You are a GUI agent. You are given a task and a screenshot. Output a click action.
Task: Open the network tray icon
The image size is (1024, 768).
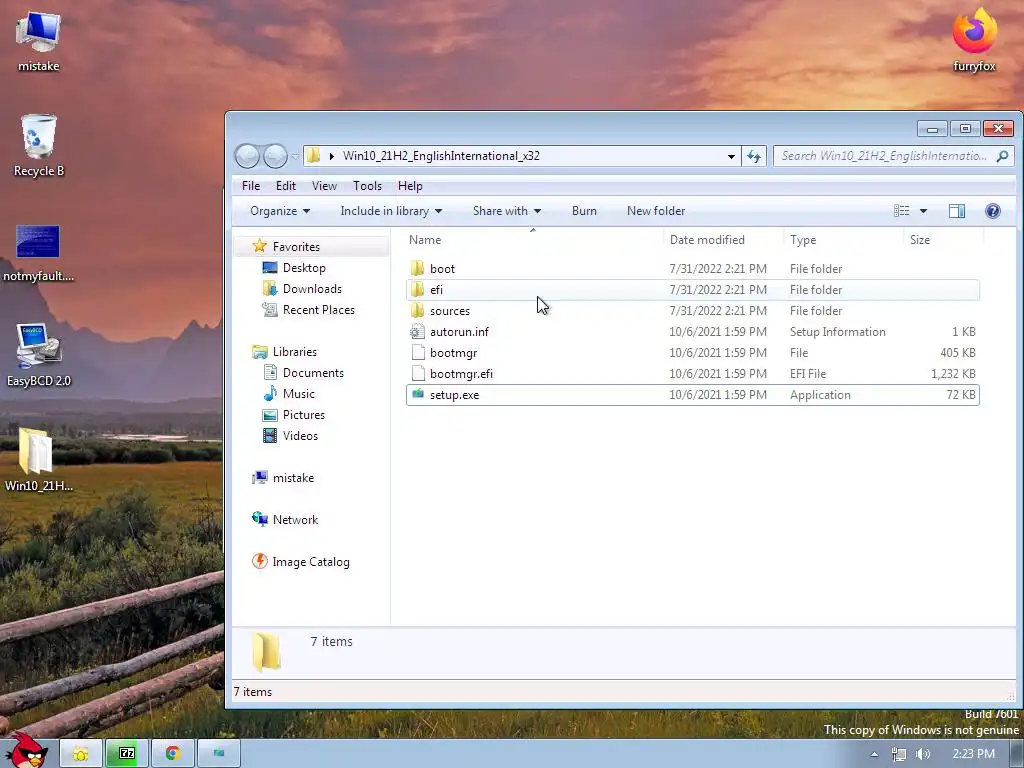899,754
